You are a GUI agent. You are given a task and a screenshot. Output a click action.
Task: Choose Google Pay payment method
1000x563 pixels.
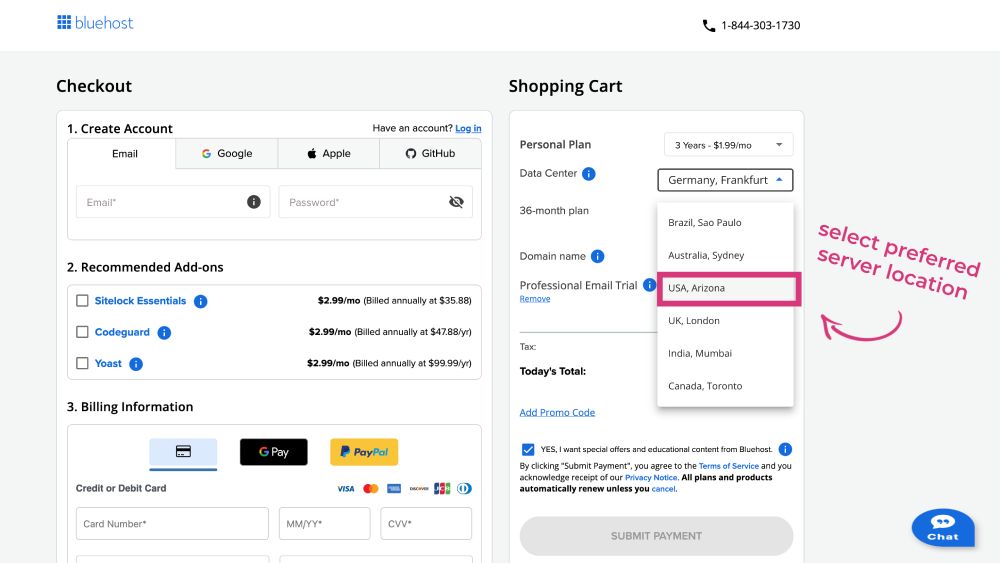(x=274, y=452)
